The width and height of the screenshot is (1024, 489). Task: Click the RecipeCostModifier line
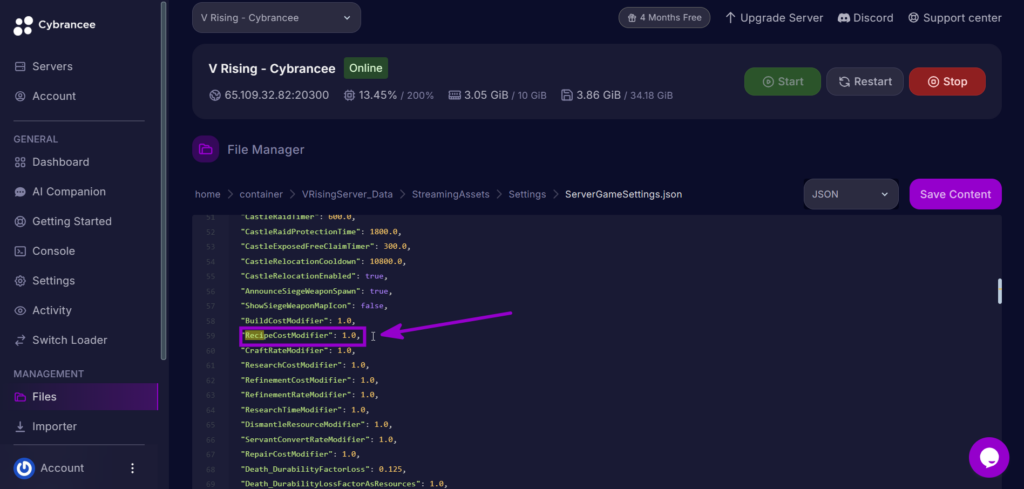(x=300, y=336)
